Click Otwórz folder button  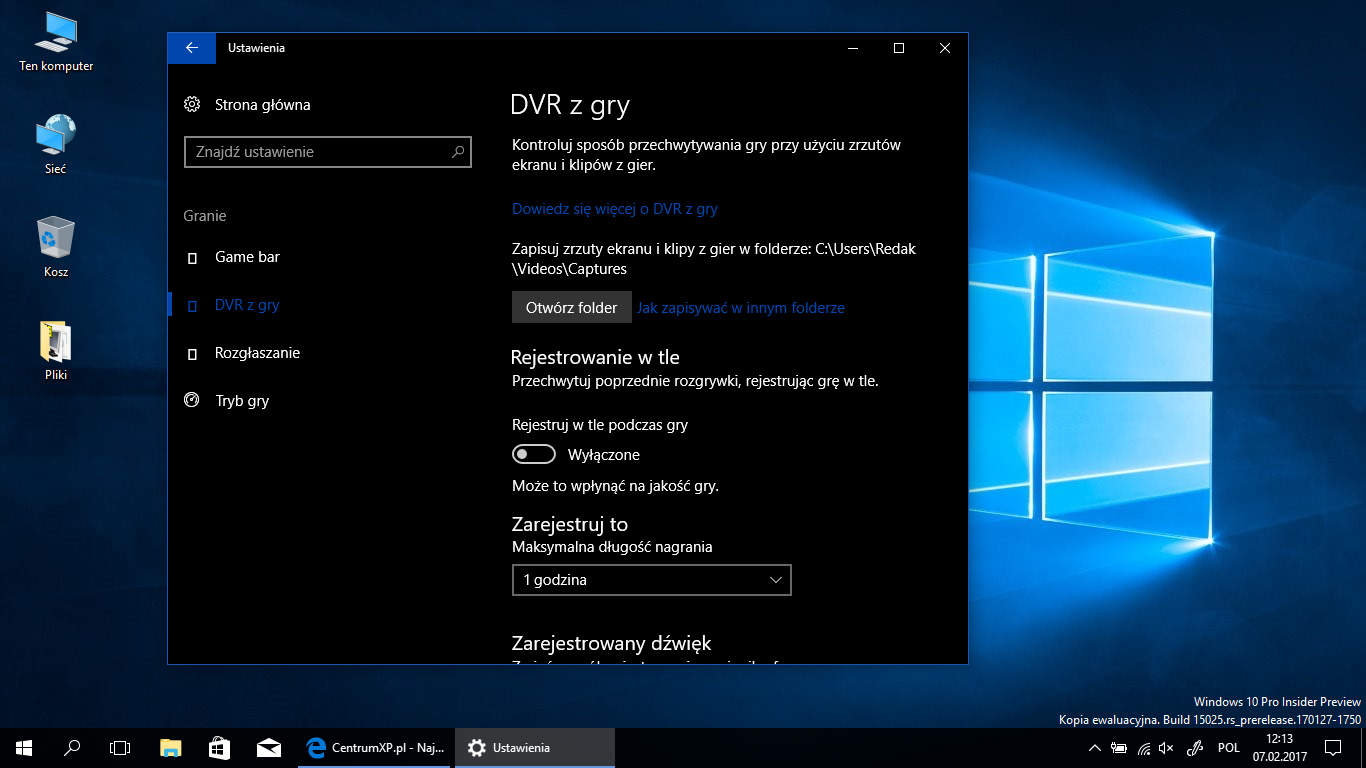[x=572, y=308]
